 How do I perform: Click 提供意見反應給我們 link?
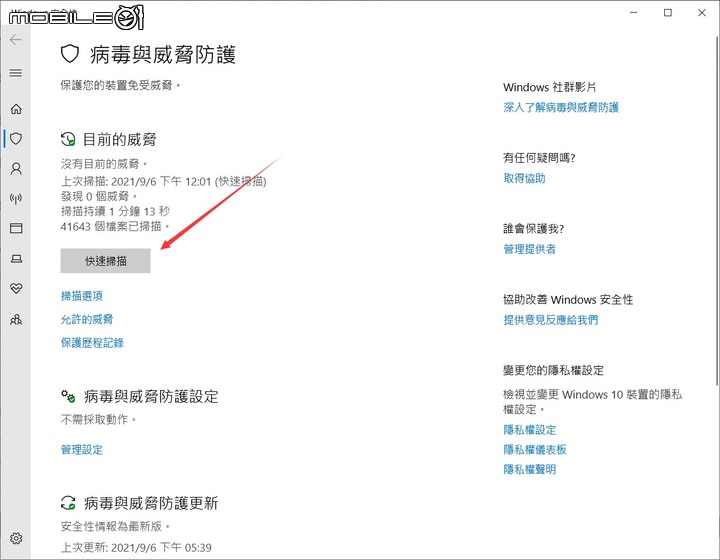(x=551, y=320)
